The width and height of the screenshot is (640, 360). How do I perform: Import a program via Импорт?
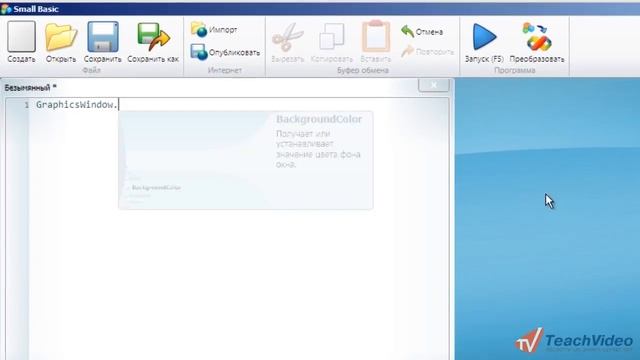tap(214, 30)
